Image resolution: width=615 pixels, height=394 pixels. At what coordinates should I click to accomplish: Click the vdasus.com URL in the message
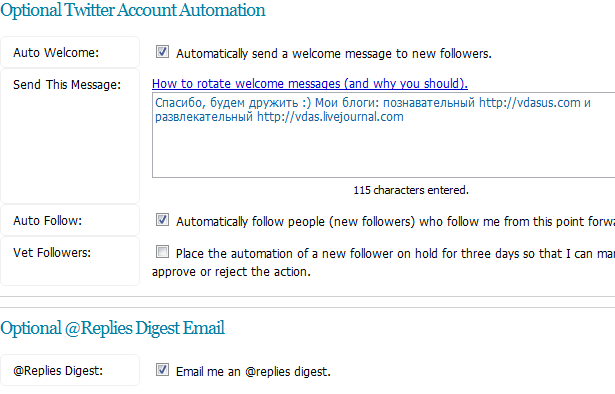(x=529, y=103)
